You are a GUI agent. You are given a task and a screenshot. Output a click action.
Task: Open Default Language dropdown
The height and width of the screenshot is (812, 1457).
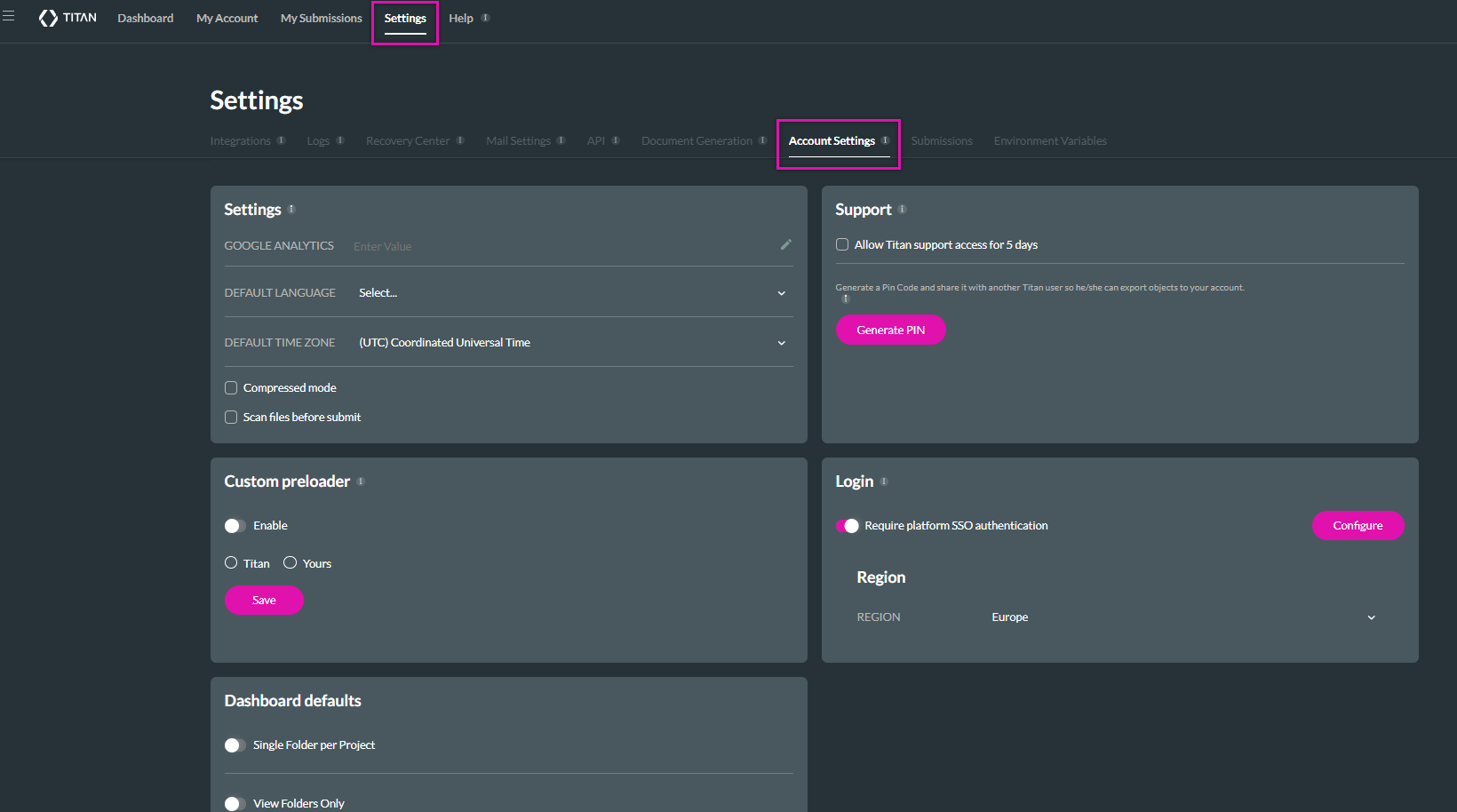point(573,292)
